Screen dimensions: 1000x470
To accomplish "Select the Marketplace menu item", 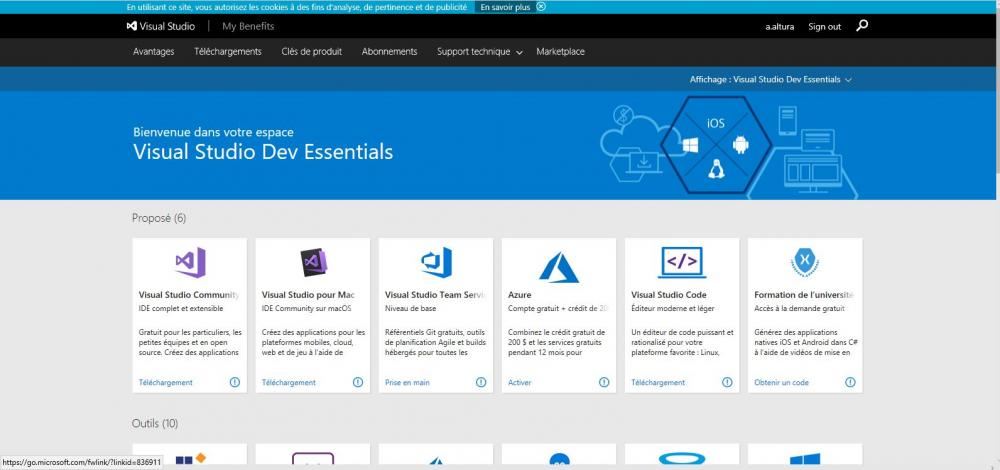I will coord(560,52).
